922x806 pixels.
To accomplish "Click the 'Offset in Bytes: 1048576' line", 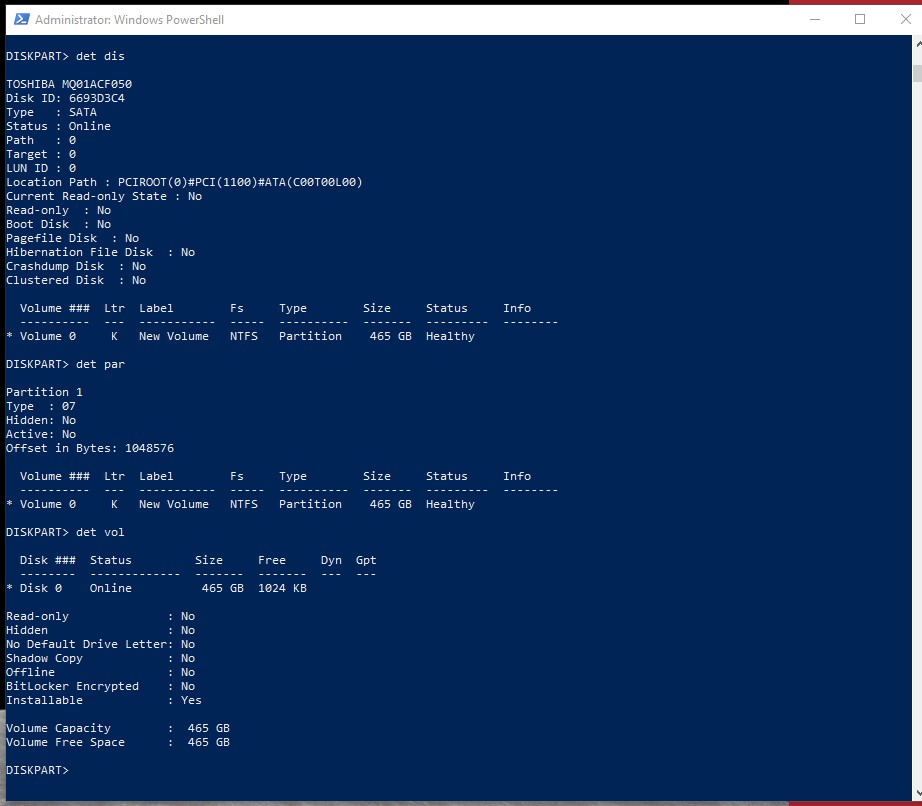I will pyautogui.click(x=90, y=448).
